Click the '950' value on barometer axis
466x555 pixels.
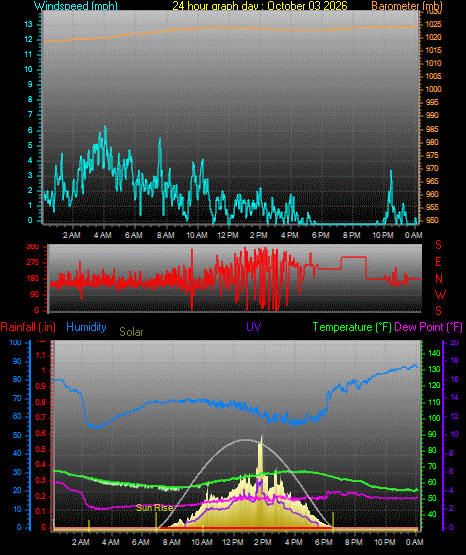click(432, 220)
